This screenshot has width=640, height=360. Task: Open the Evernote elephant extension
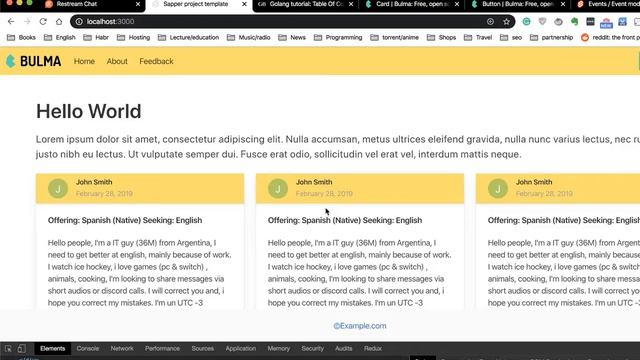pyautogui.click(x=574, y=21)
